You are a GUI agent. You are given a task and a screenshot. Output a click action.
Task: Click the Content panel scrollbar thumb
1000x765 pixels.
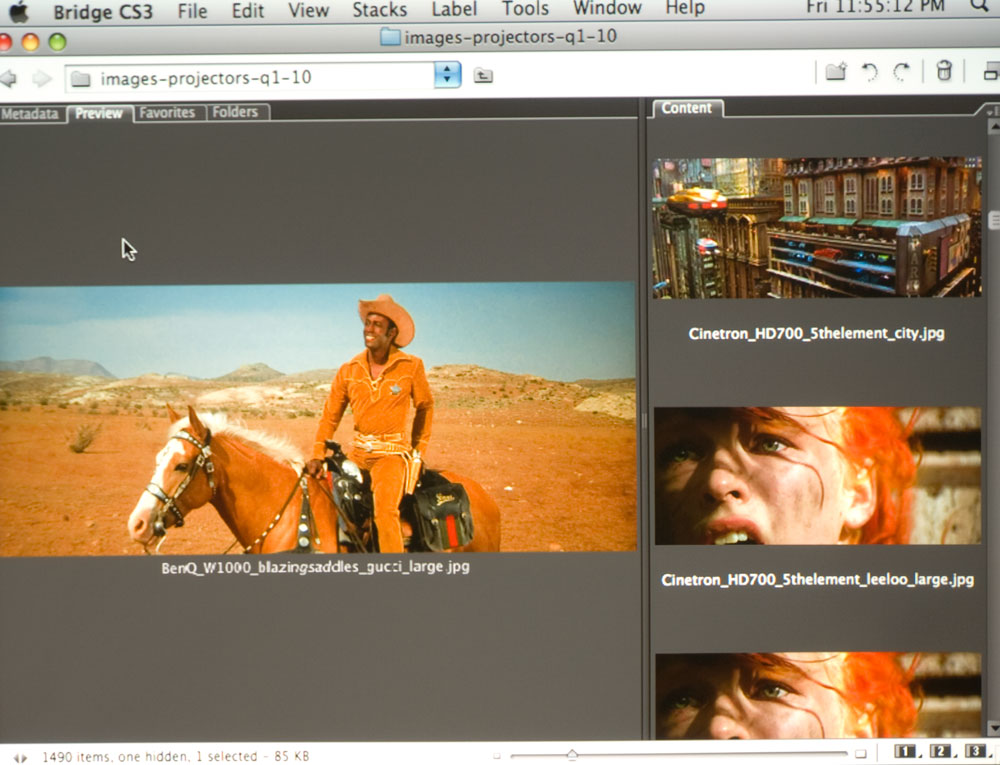coord(994,220)
